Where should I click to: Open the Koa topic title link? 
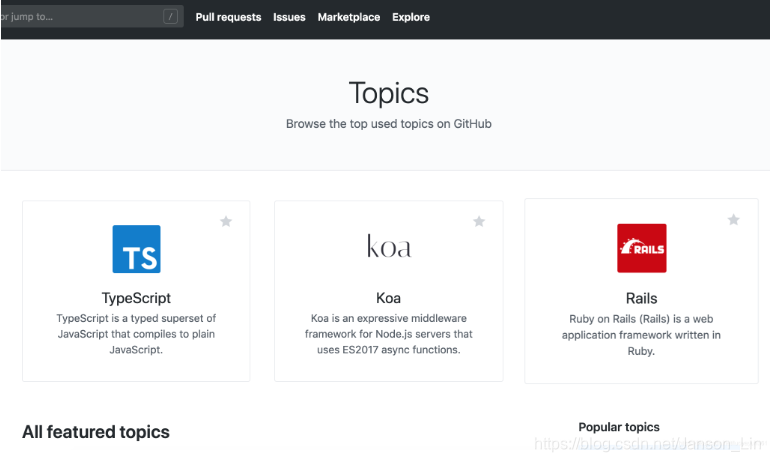[x=388, y=298]
